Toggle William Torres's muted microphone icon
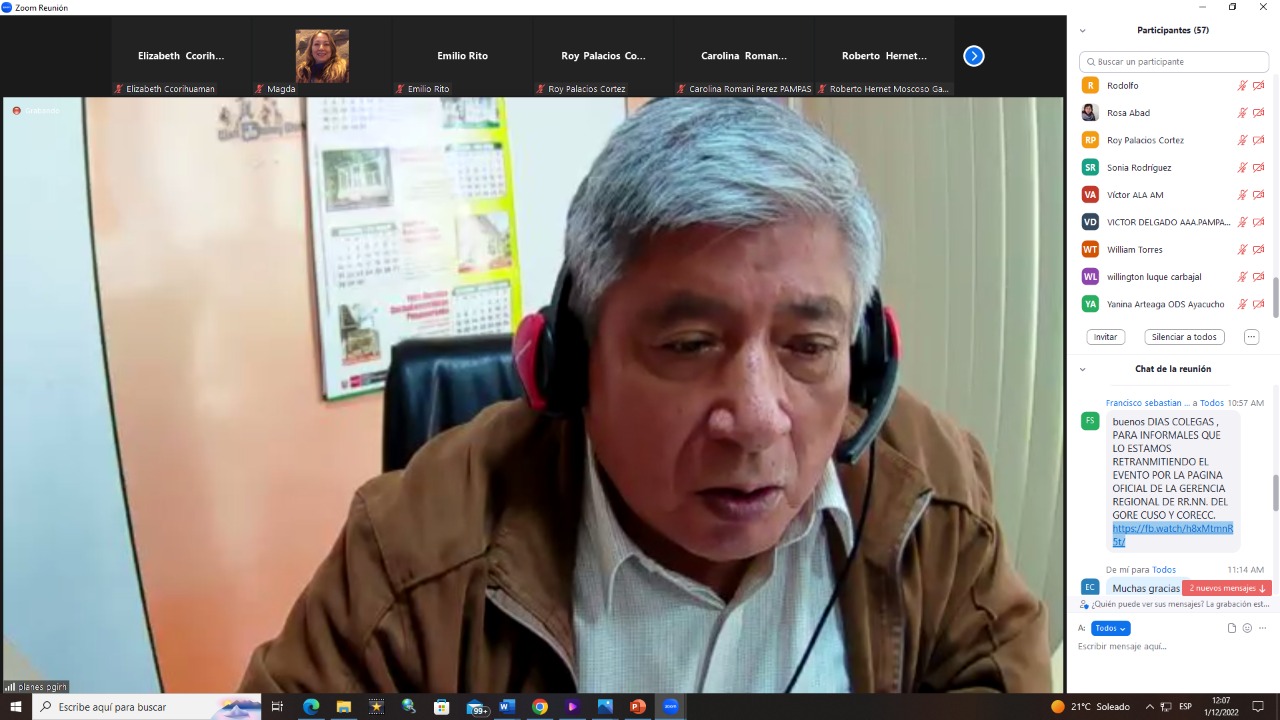This screenshot has height=720, width=1280. 1242,250
